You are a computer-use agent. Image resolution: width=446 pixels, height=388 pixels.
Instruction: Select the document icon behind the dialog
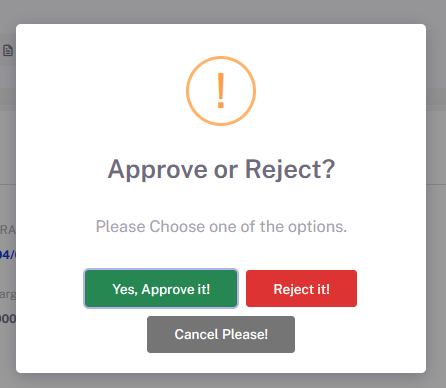pyautogui.click(x=8, y=51)
